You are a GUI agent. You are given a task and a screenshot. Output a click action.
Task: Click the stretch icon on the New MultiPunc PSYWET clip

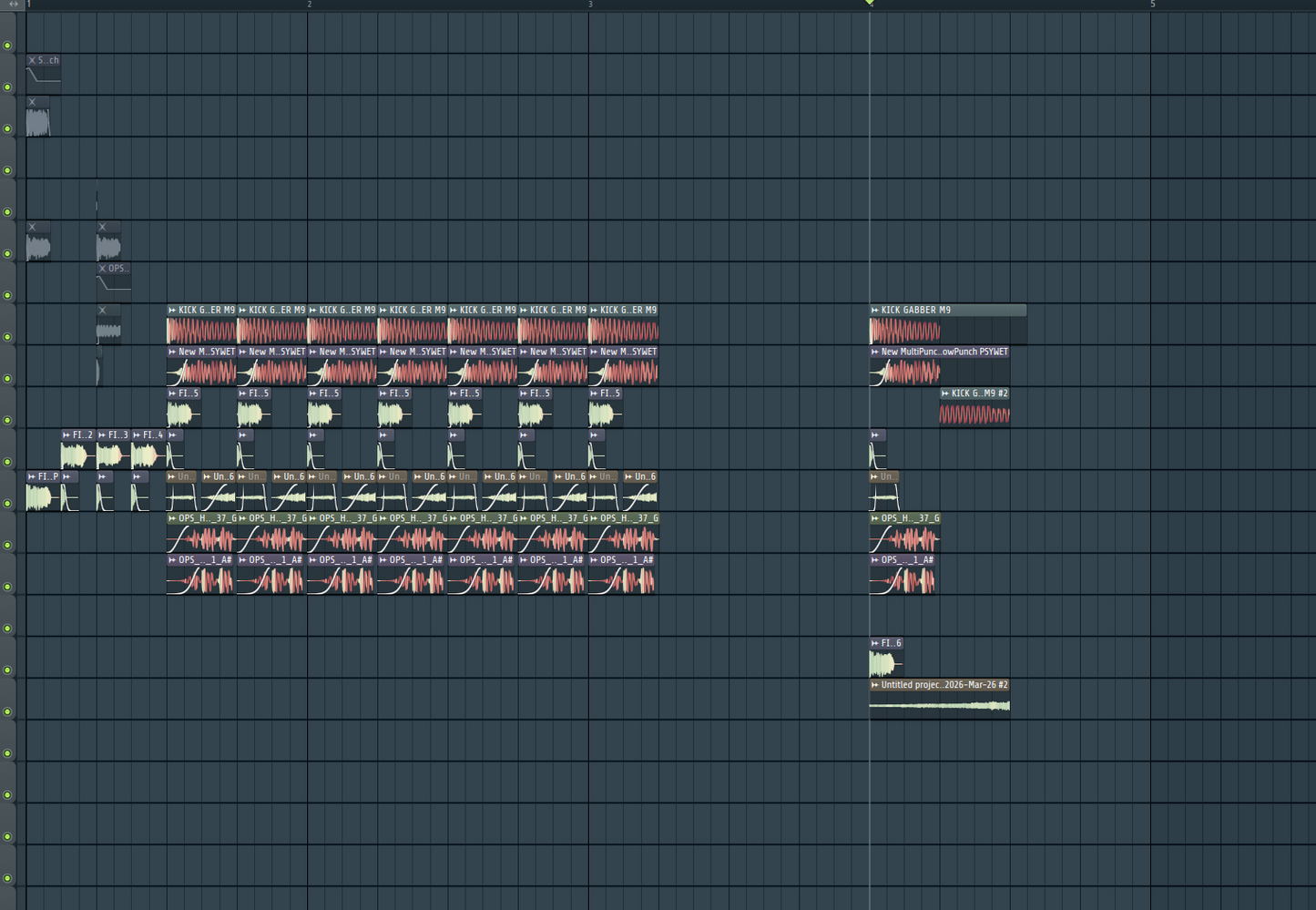pos(873,352)
